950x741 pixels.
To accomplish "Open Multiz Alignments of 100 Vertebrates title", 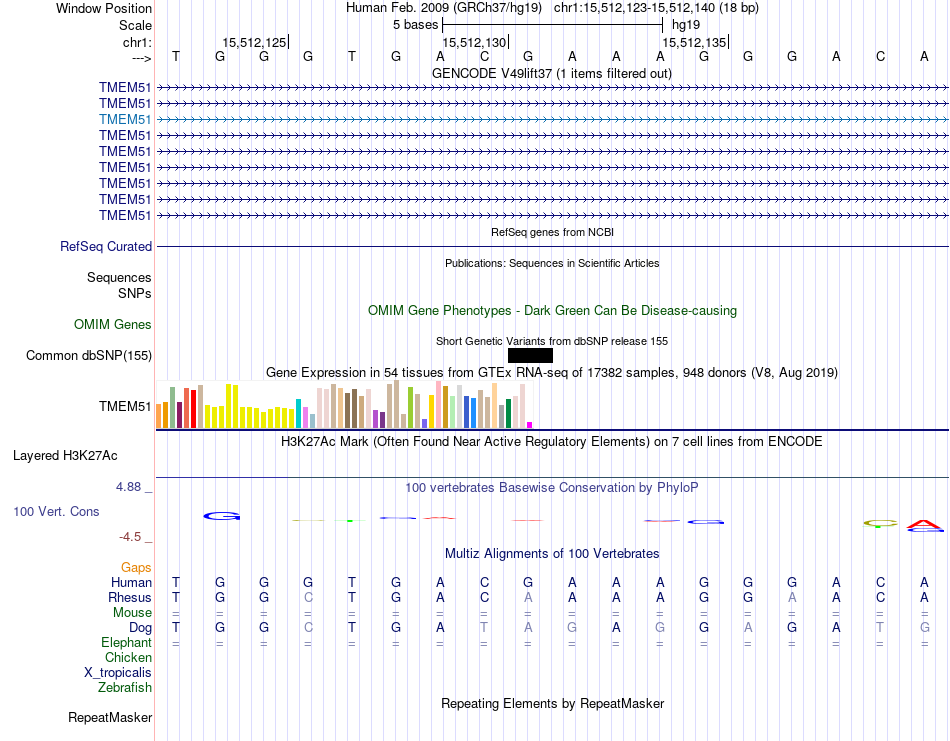I will pyautogui.click(x=552, y=554).
